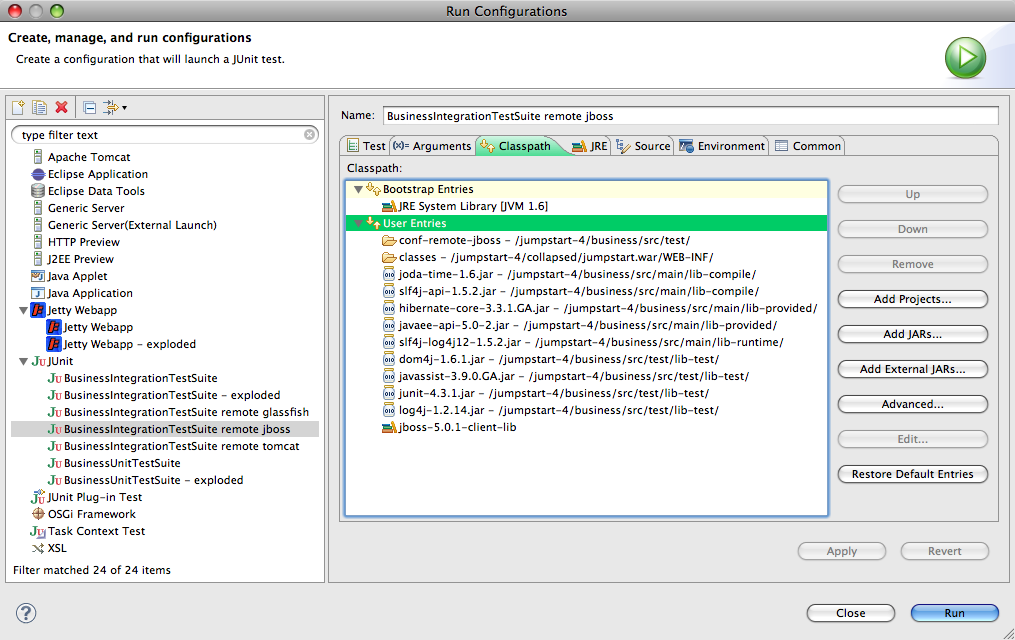Switch to the Arguments tab
Image resolution: width=1015 pixels, height=640 pixels.
coord(432,146)
